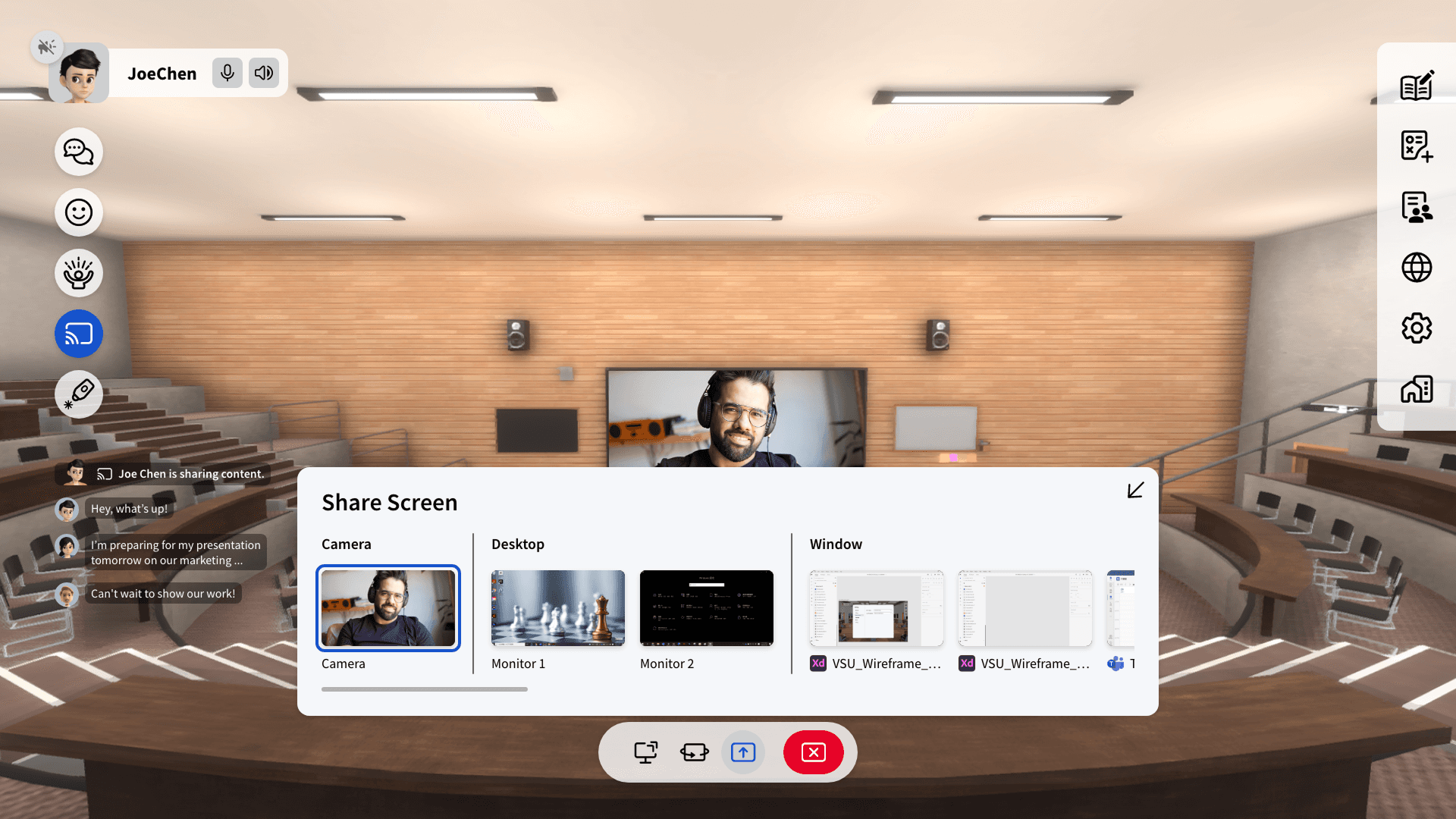This screenshot has width=1456, height=819.
Task: Select Monitor 1 desktop thumbnail
Action: point(558,608)
